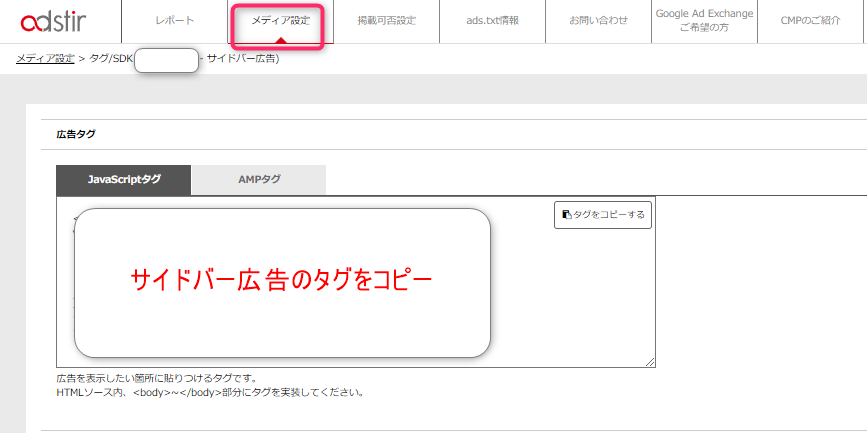This screenshot has height=433, width=867.
Task: Click the メディア設定 breadcrumb link
Action: click(x=45, y=59)
